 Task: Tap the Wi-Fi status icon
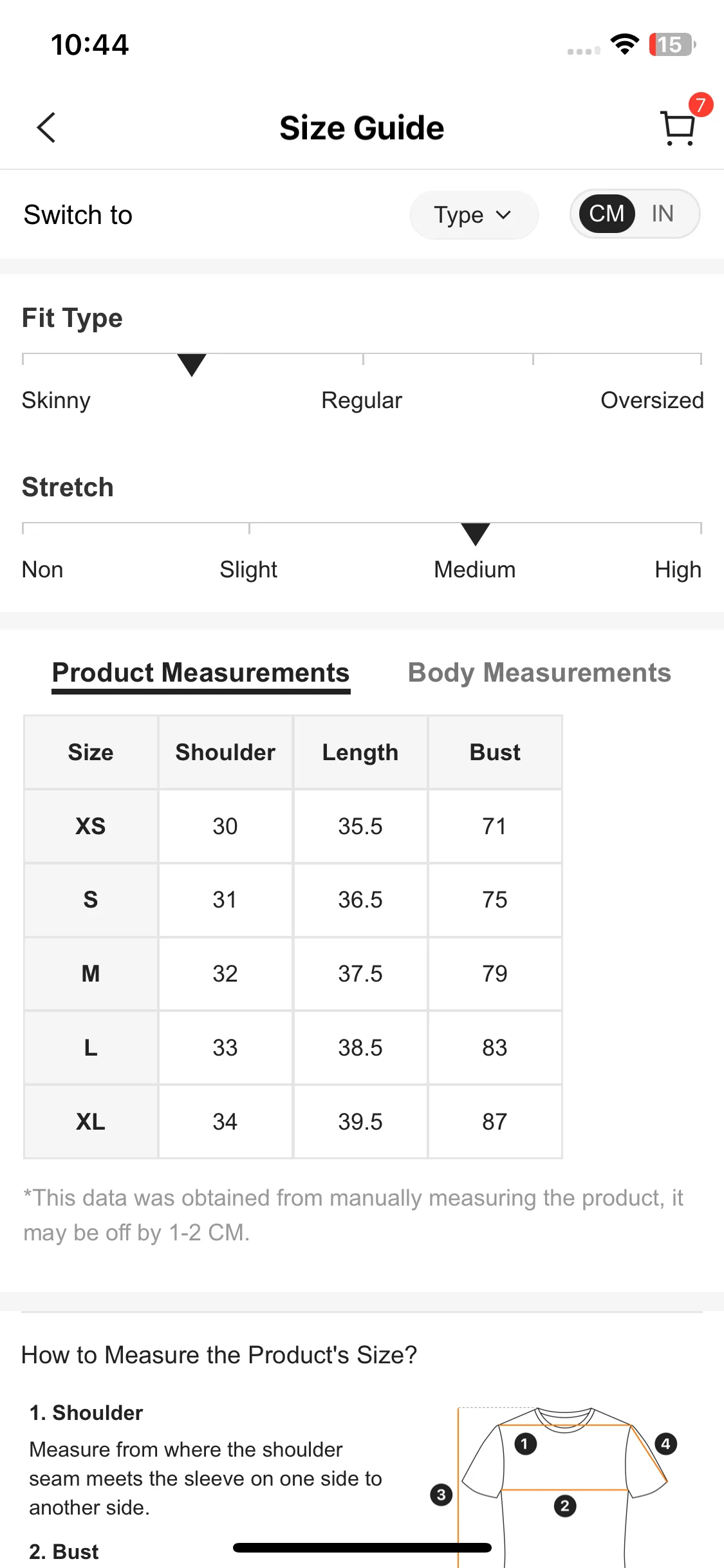pyautogui.click(x=624, y=44)
